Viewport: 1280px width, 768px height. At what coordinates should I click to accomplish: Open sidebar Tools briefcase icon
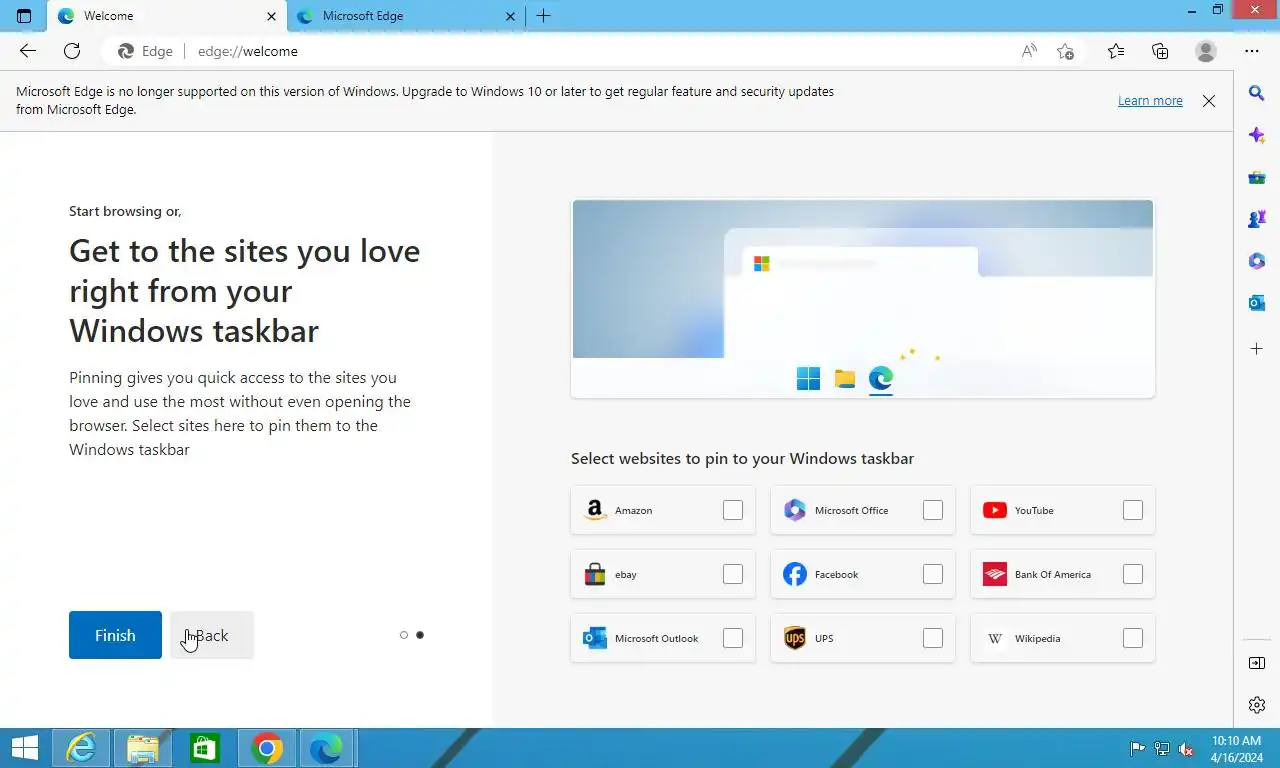click(1257, 177)
